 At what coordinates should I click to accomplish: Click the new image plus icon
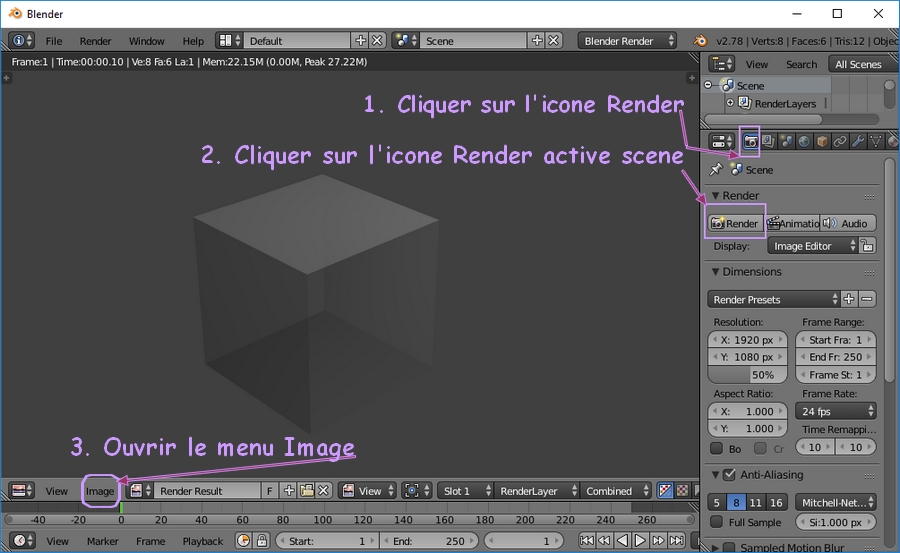coord(289,491)
